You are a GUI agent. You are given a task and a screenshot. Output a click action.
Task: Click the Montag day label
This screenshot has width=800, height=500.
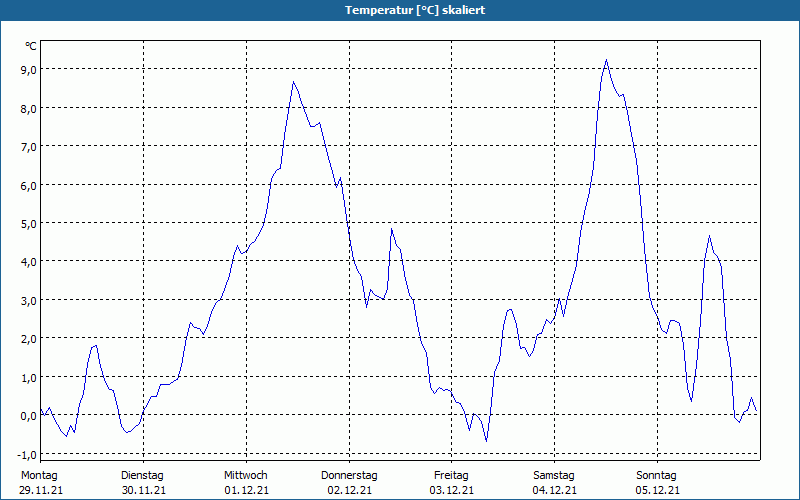(39, 476)
